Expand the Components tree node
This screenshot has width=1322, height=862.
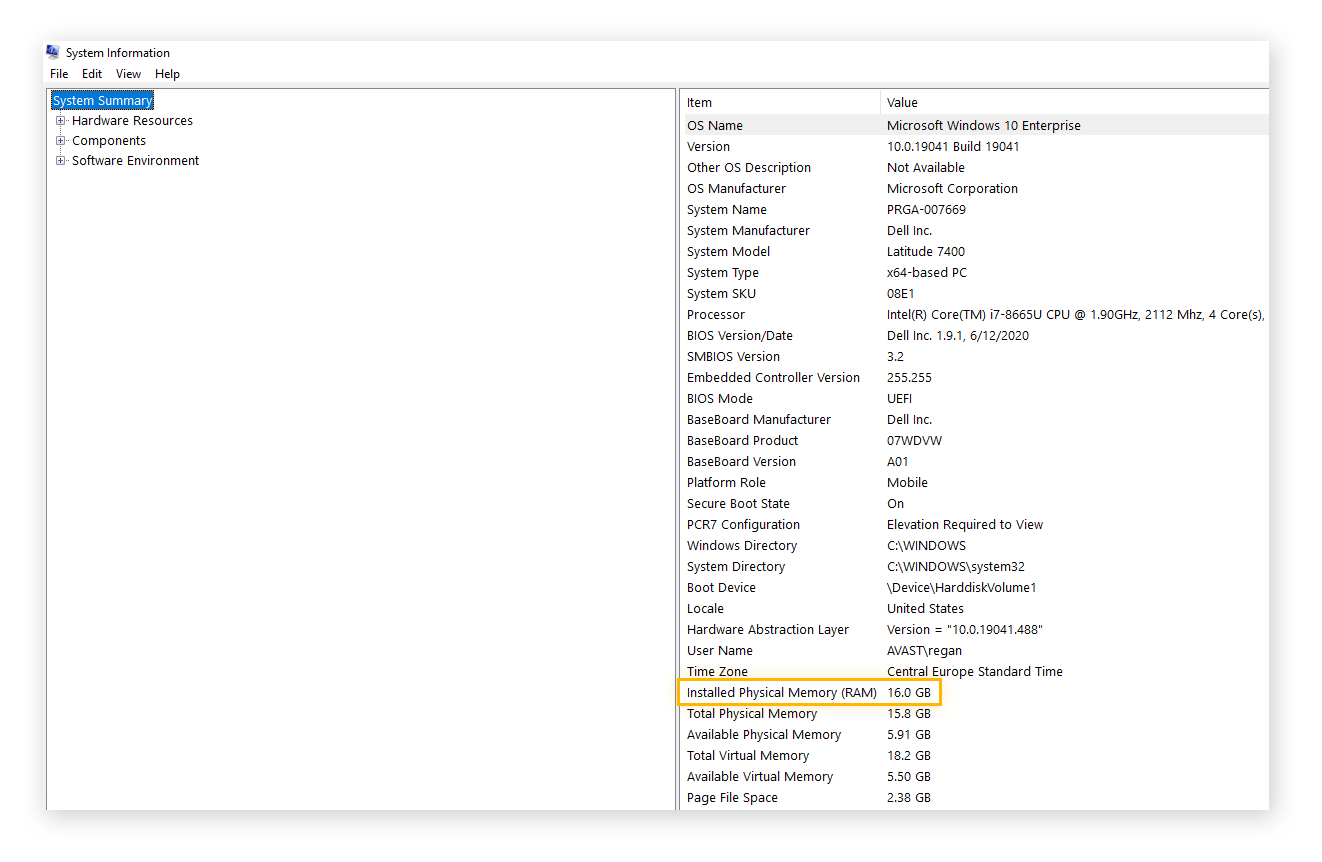coord(61,140)
